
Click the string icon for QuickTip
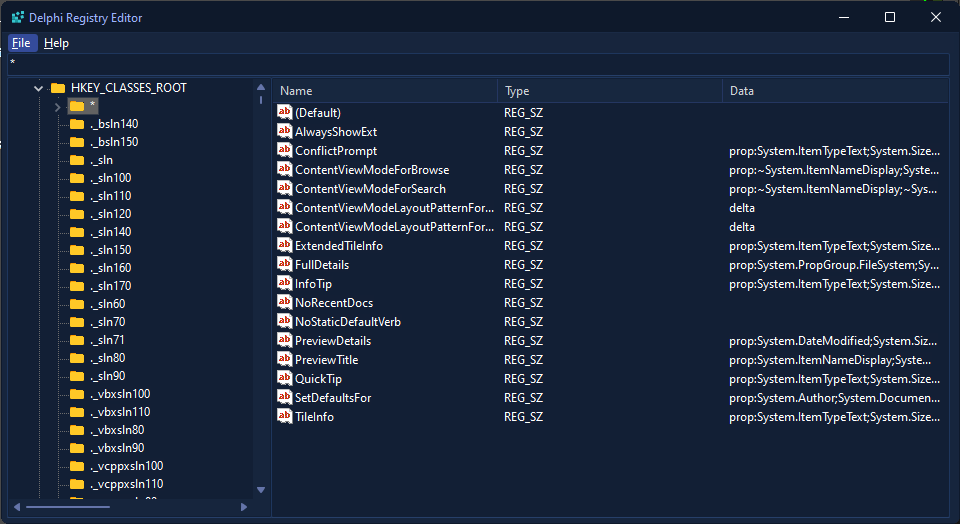point(285,378)
